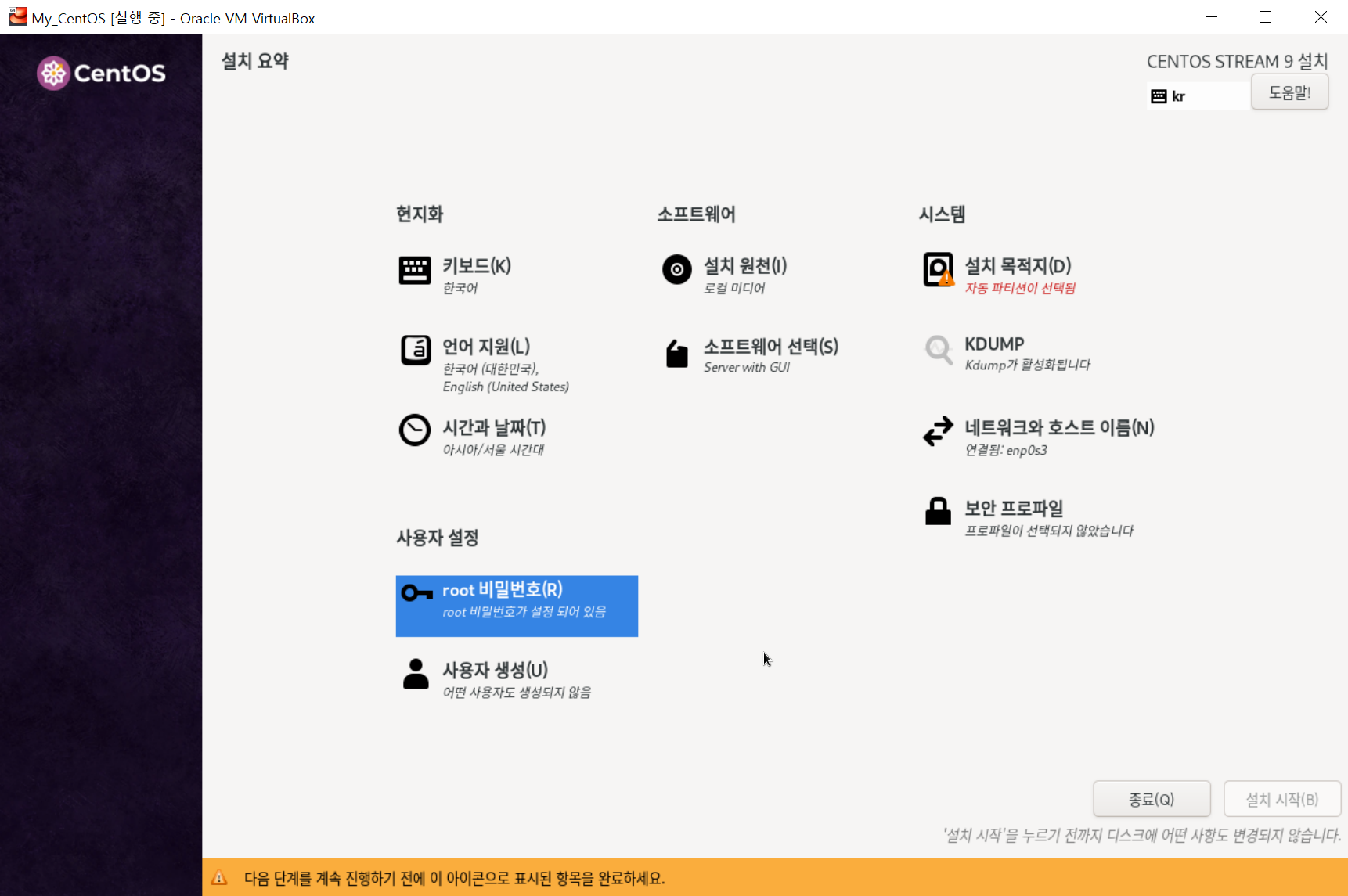Click the '연결됨: enp0s3' status text
1348x896 pixels.
[x=1006, y=450]
